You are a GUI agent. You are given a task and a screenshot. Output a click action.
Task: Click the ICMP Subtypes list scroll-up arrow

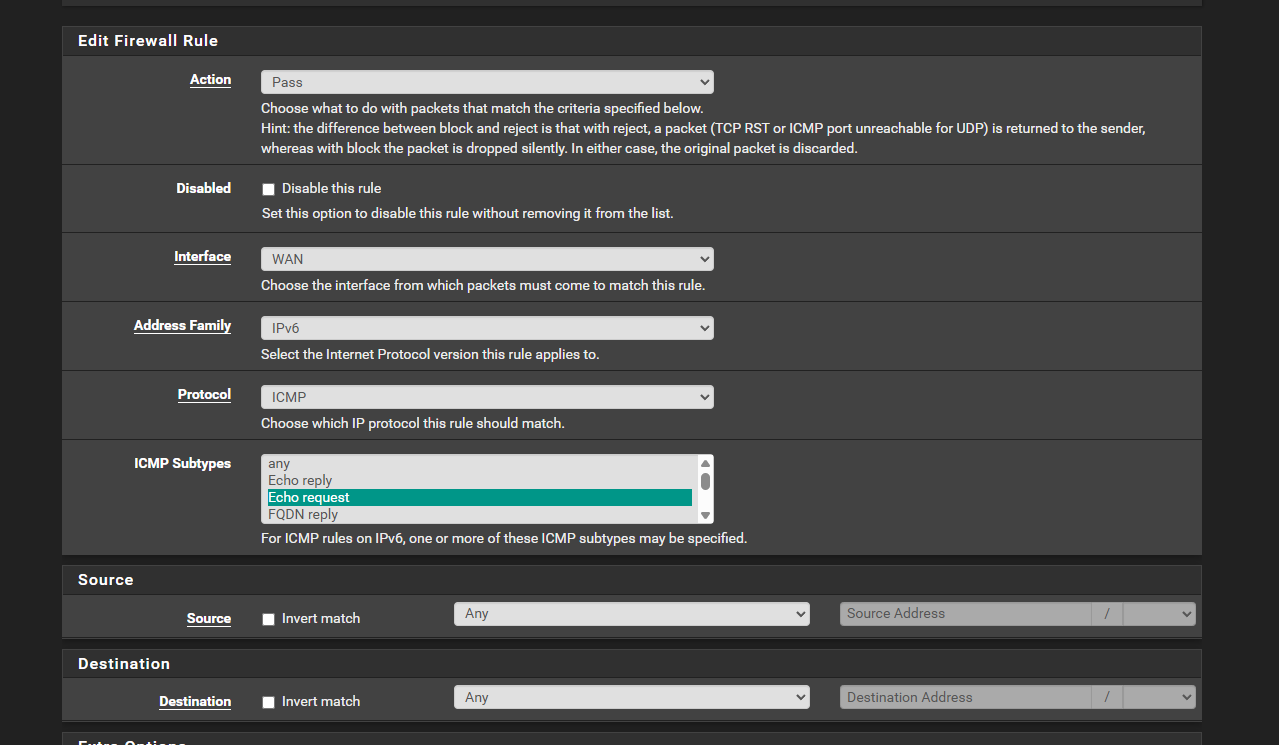[x=705, y=463]
